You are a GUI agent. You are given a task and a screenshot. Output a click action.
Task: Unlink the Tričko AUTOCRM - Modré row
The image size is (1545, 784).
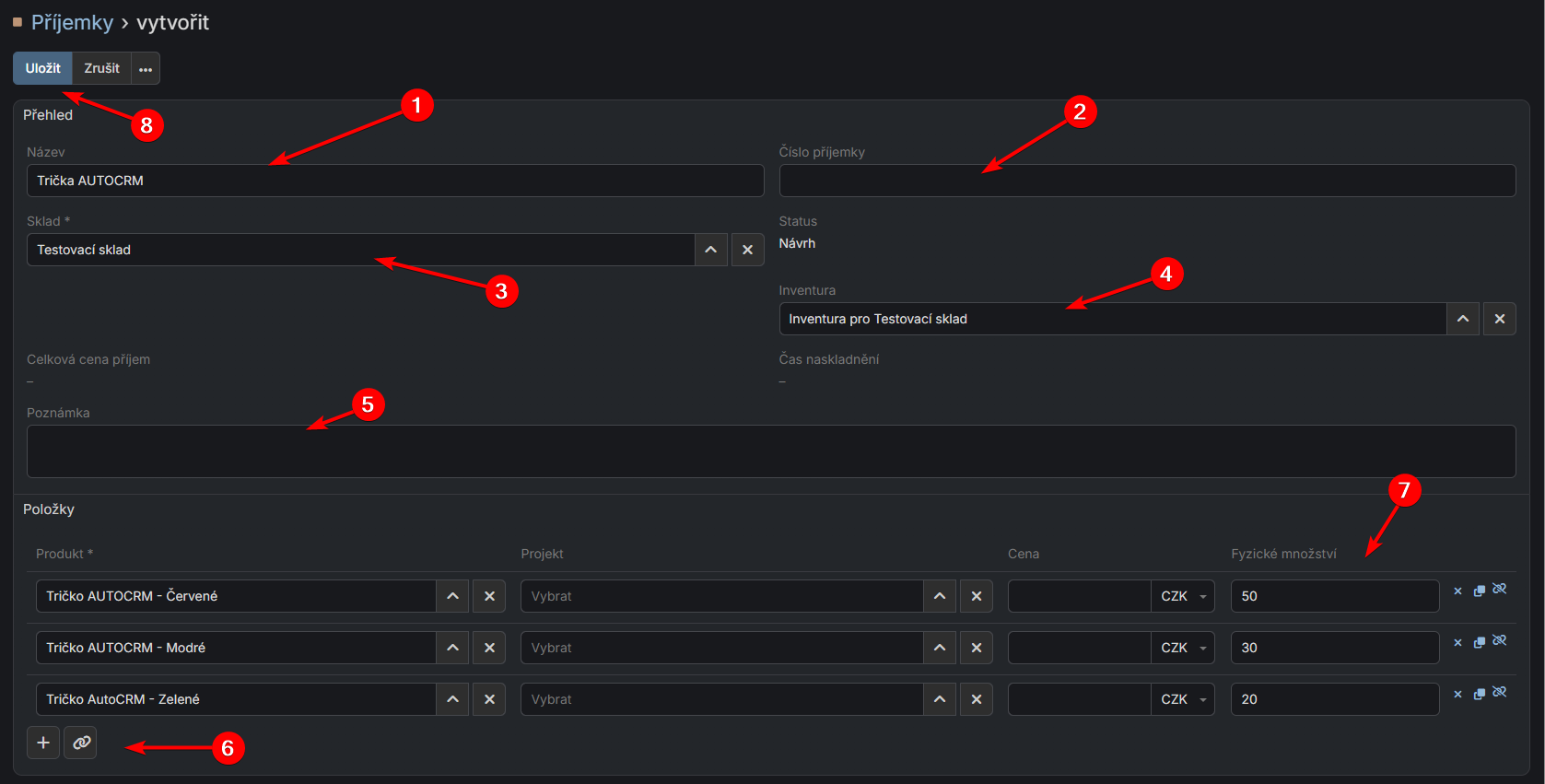pos(1500,641)
